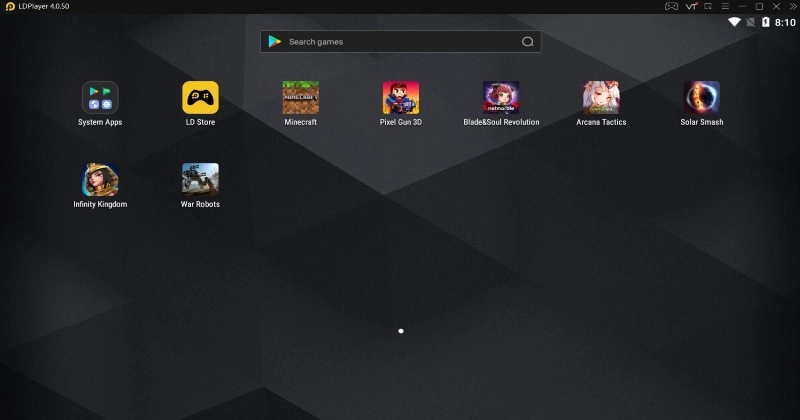The width and height of the screenshot is (800, 420).
Task: Click the no-SIM signal status icon
Action: point(751,22)
